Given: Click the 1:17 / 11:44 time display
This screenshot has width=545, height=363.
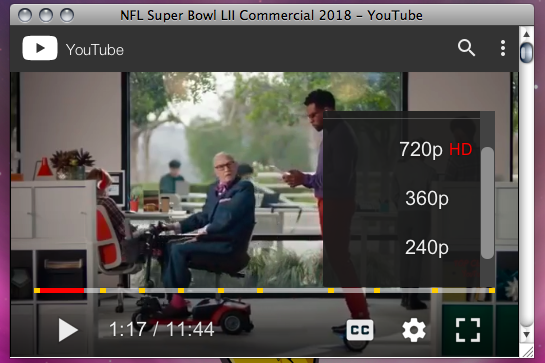Looking at the screenshot, I should [162, 329].
